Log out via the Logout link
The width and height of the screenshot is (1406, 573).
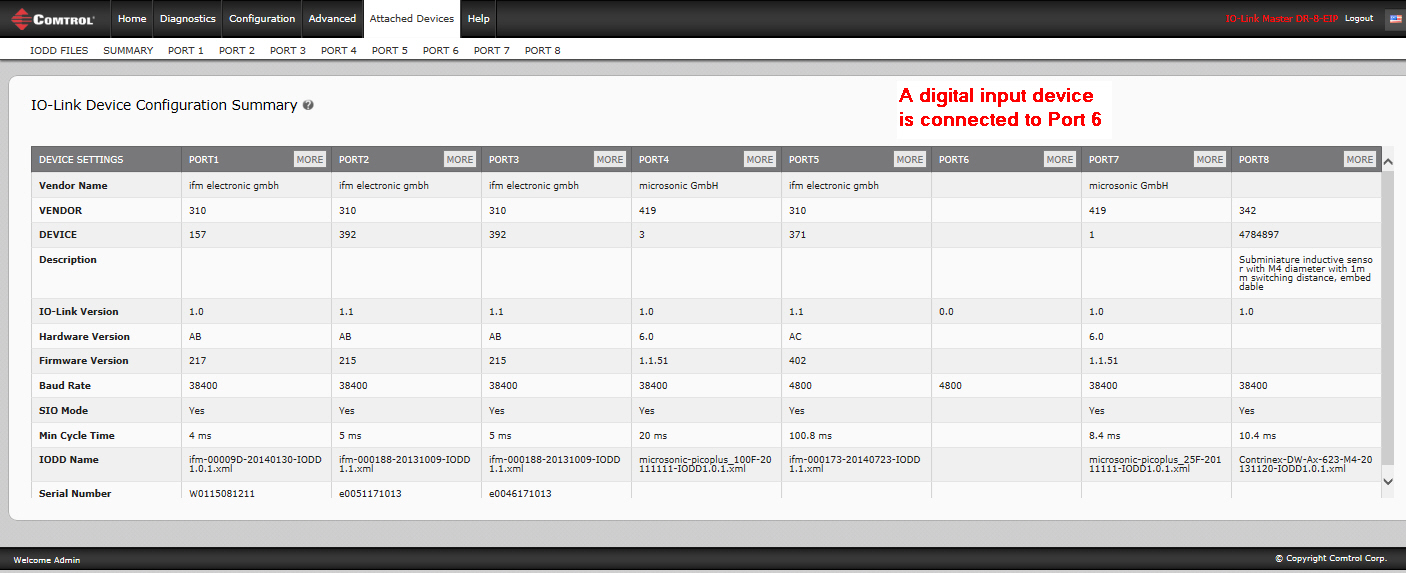click(1359, 19)
